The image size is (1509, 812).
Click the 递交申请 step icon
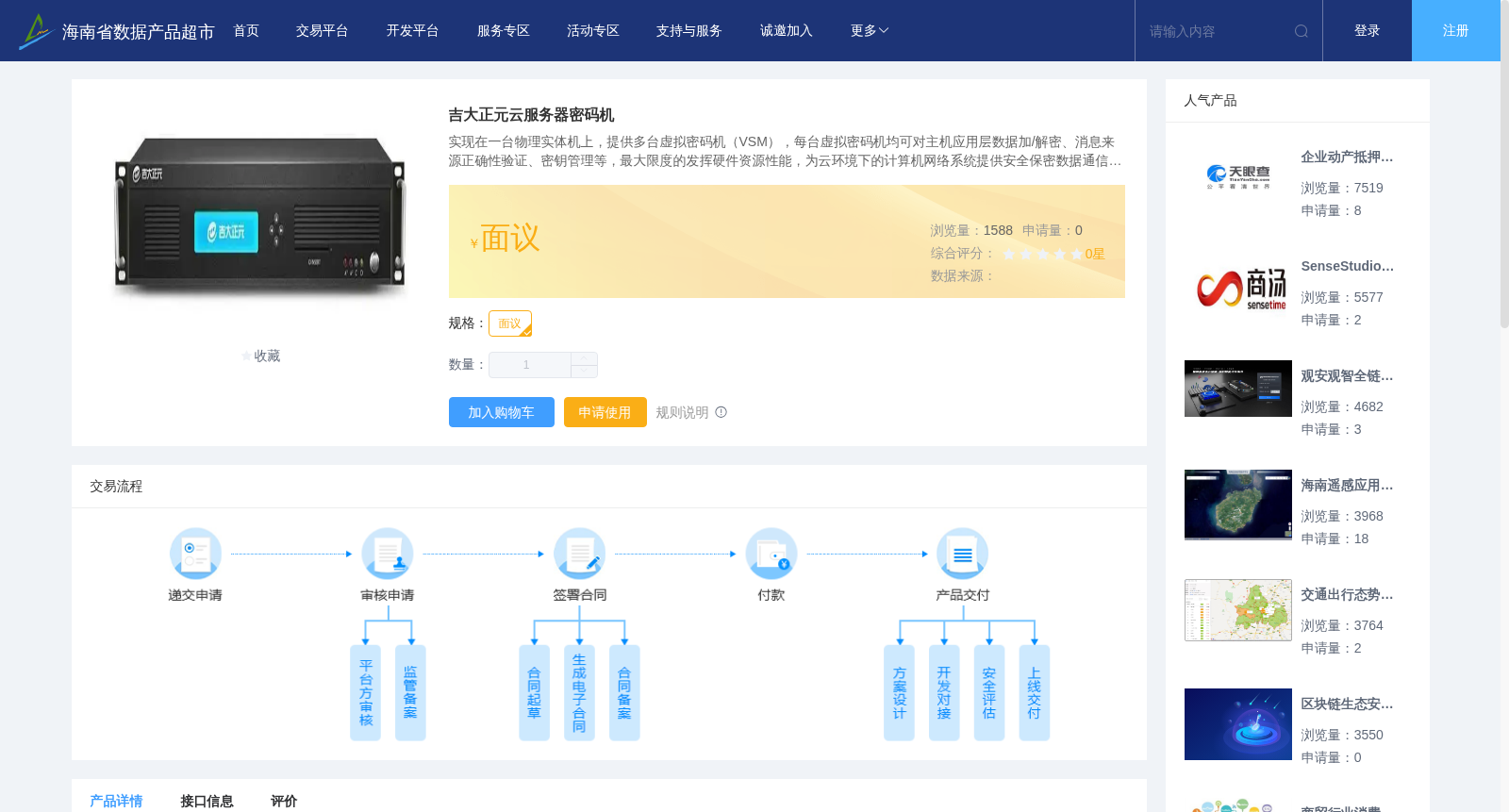(x=195, y=554)
